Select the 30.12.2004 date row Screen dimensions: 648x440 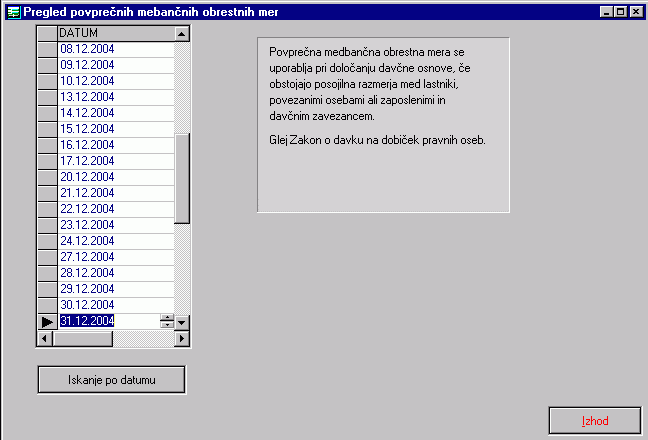click(116, 305)
